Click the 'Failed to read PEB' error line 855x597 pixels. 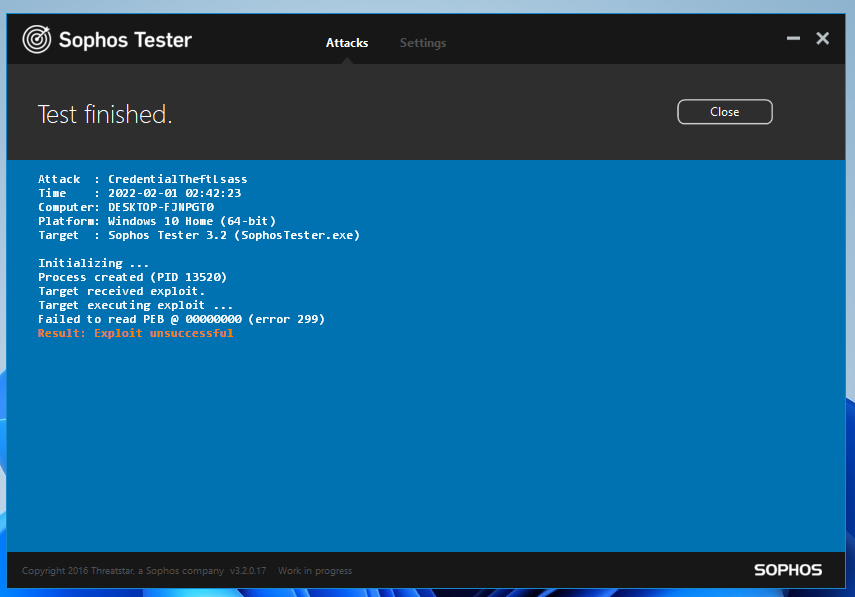click(181, 319)
